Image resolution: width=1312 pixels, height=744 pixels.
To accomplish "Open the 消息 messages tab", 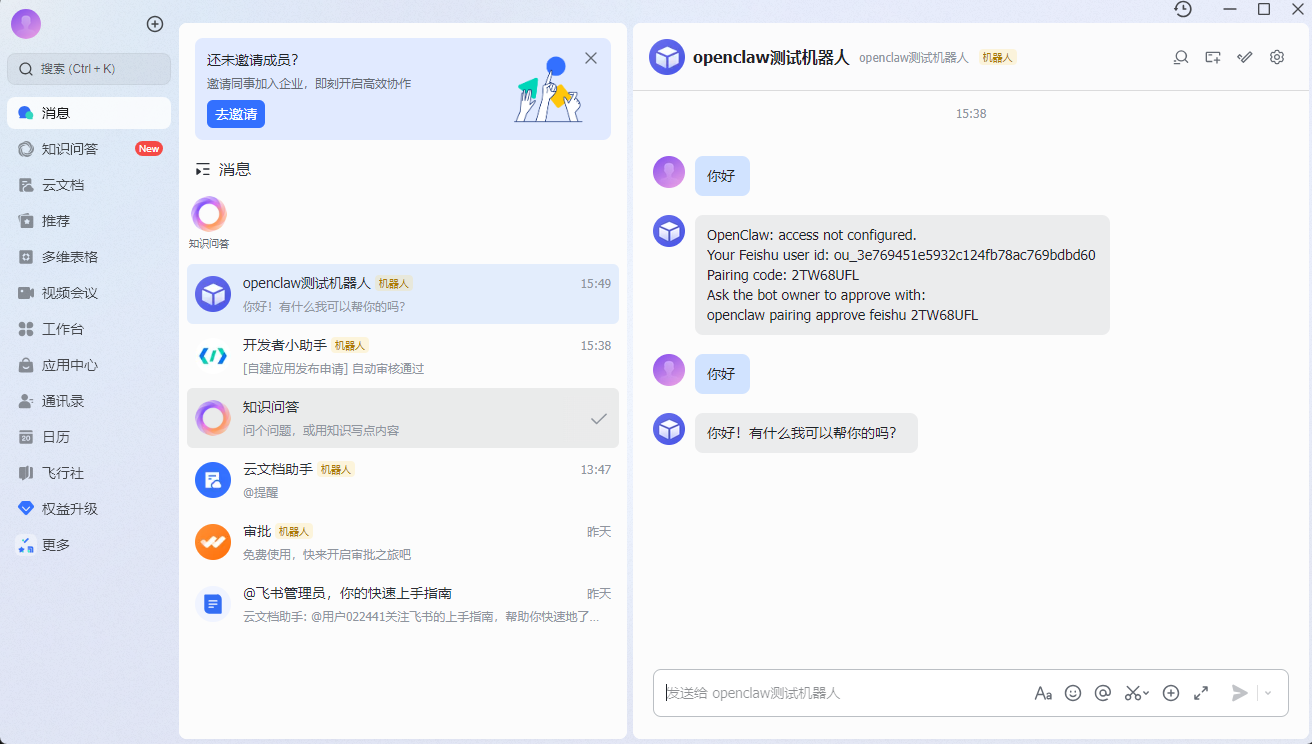I will point(89,113).
